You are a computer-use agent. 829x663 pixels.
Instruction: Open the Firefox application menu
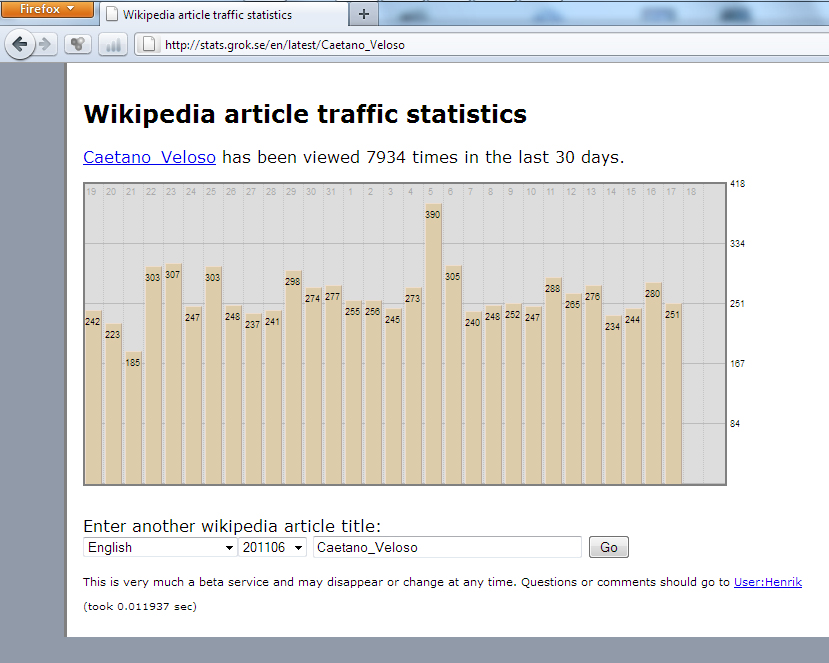47,9
